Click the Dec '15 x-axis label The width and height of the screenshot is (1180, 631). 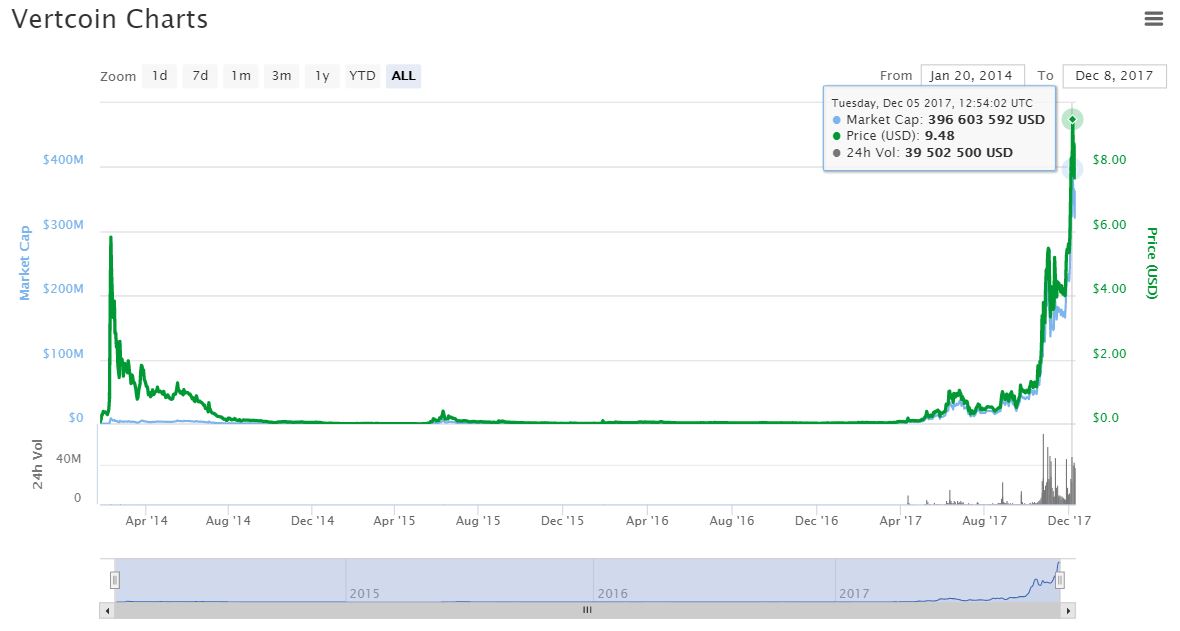(x=562, y=520)
